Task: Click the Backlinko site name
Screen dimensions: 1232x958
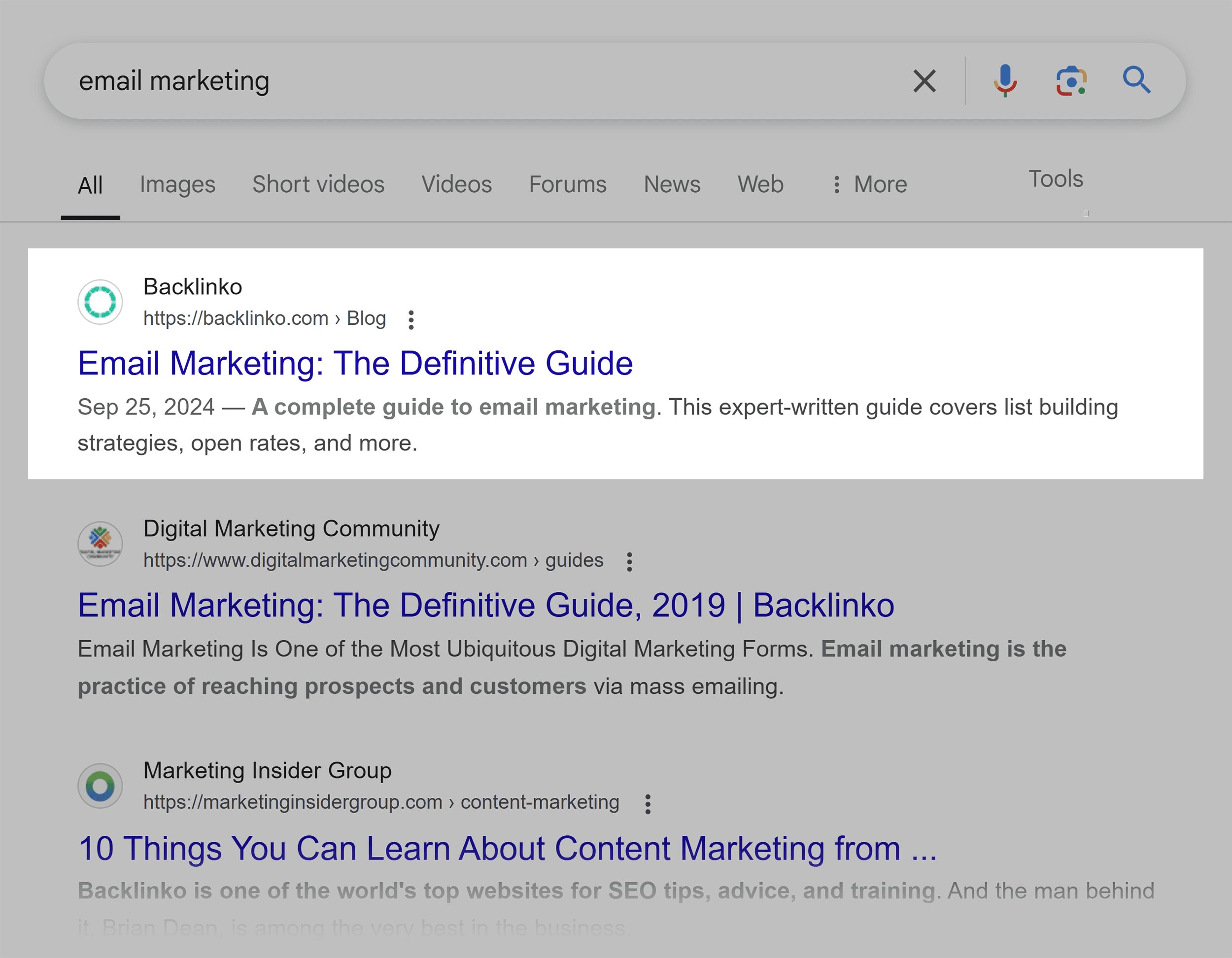Action: [193, 287]
